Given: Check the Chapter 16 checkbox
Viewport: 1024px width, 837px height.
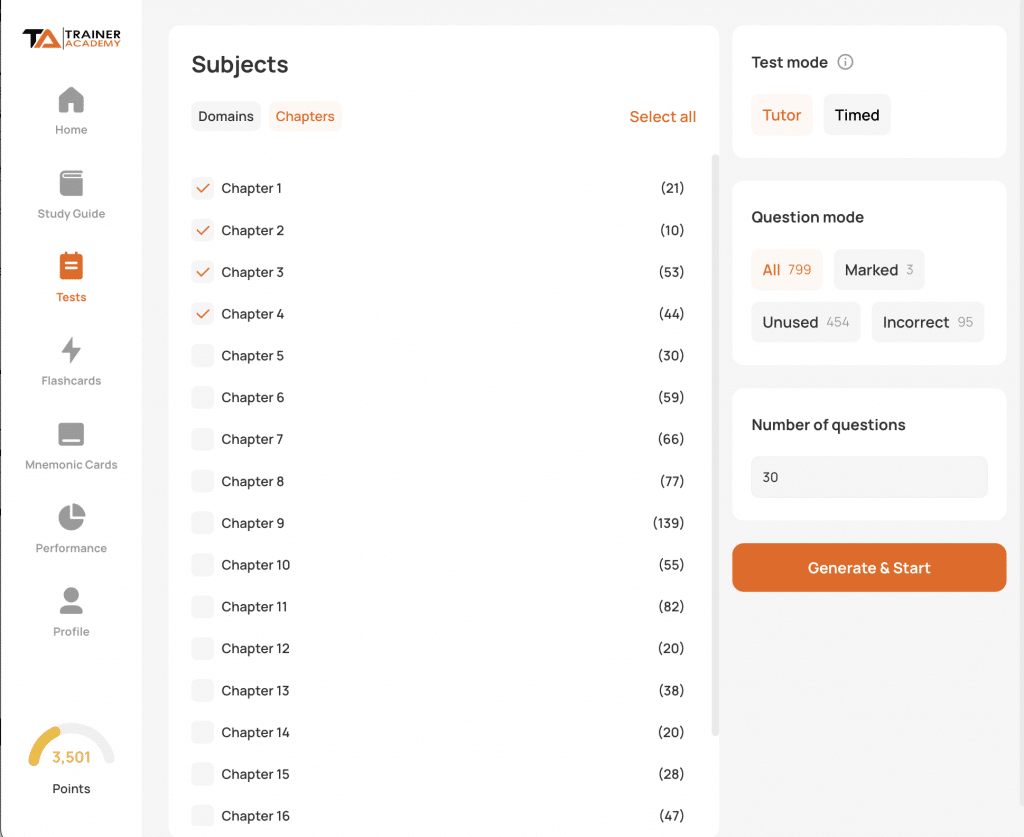Looking at the screenshot, I should point(203,816).
